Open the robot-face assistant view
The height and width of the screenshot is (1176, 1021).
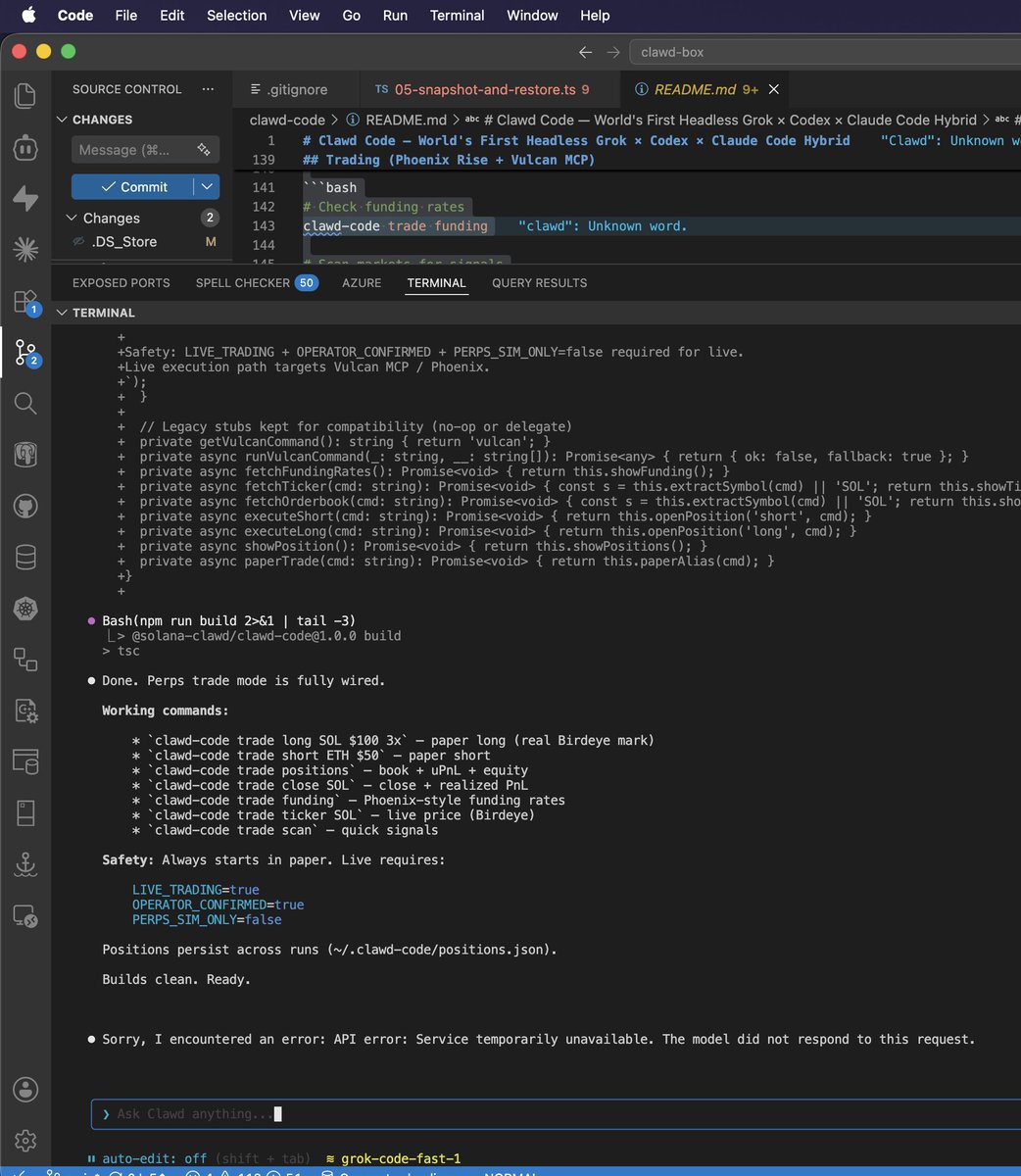click(x=25, y=147)
